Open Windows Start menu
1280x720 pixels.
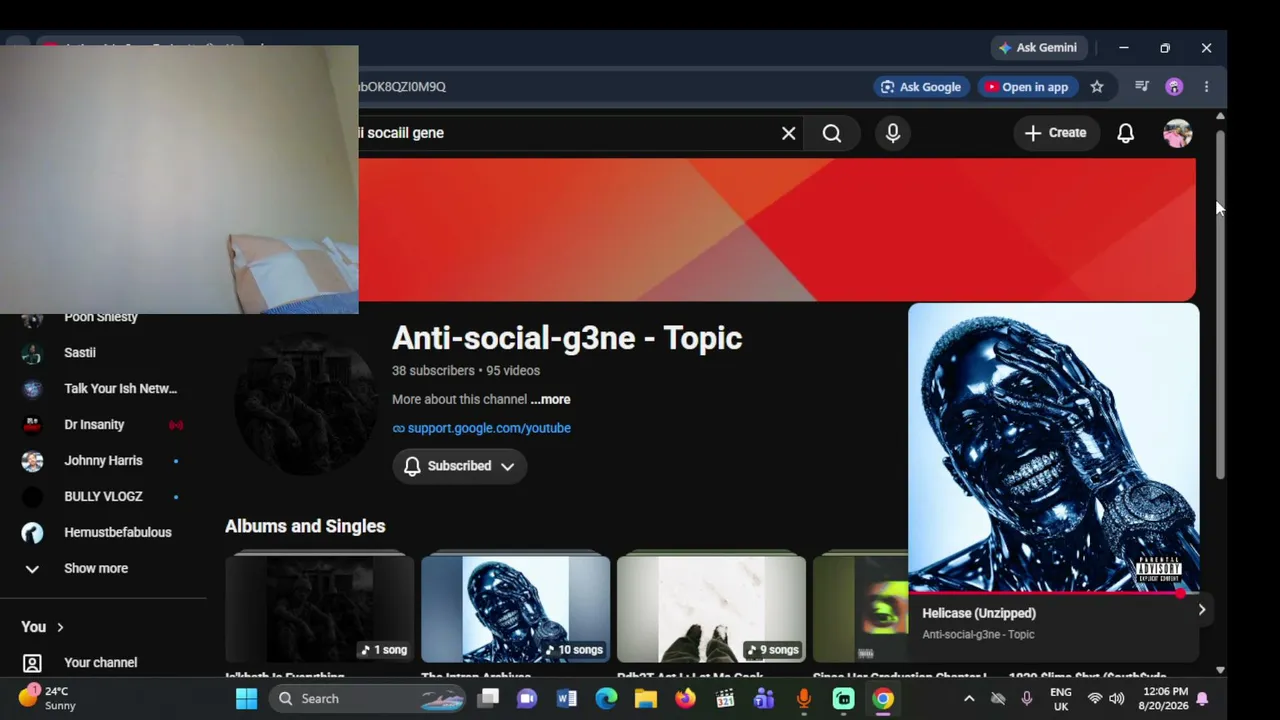(x=246, y=699)
